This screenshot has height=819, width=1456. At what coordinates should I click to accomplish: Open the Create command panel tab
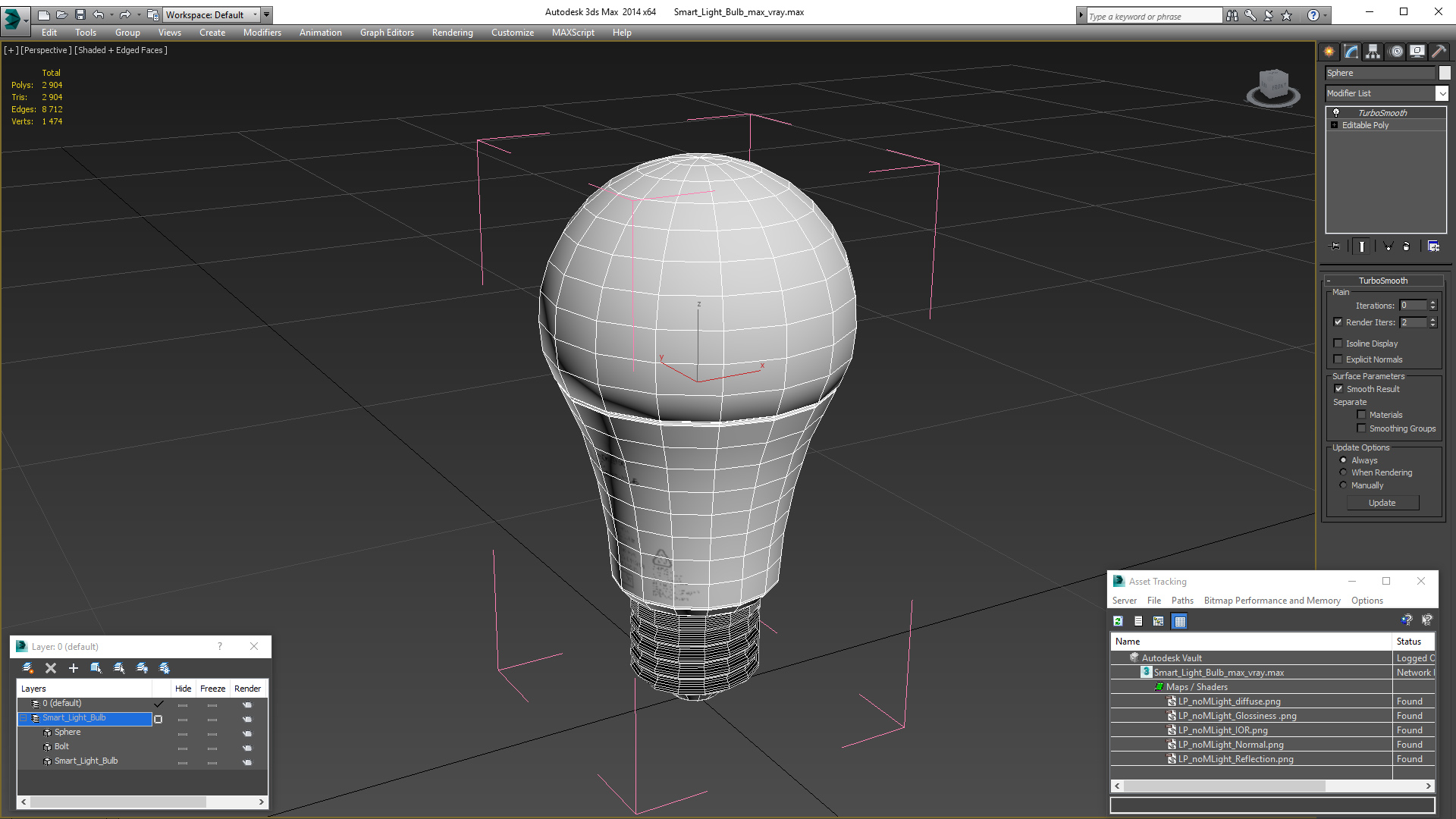point(1329,52)
